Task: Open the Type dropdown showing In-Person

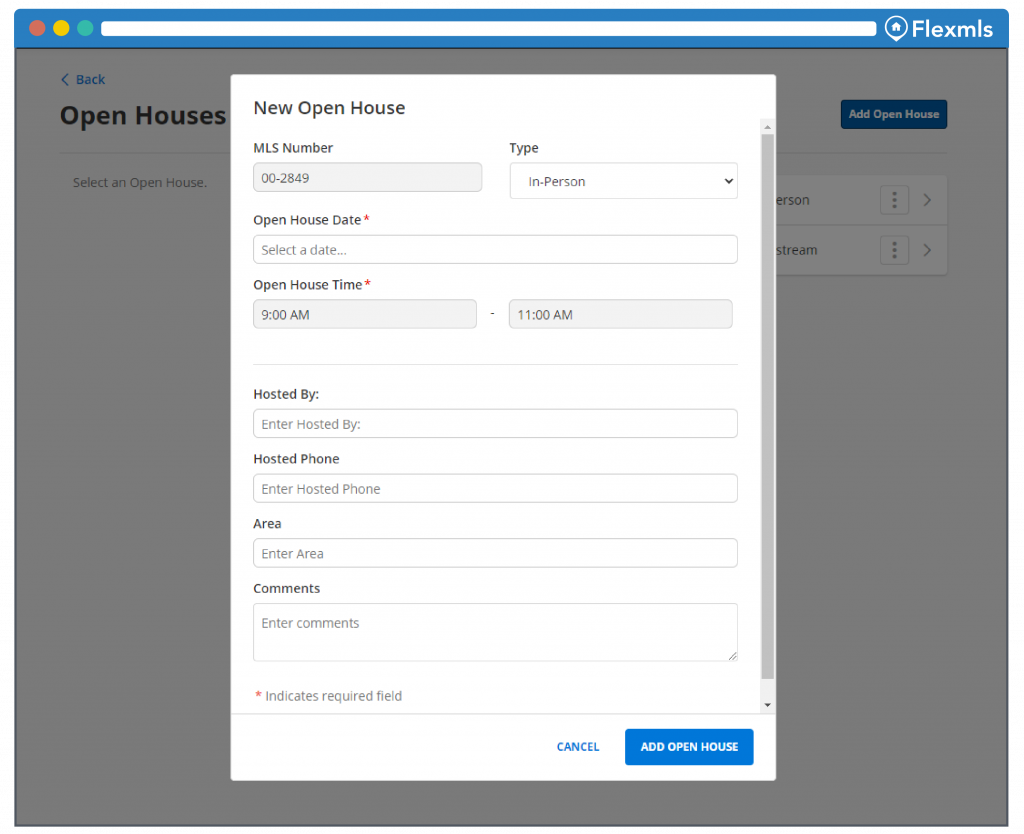Action: point(624,181)
